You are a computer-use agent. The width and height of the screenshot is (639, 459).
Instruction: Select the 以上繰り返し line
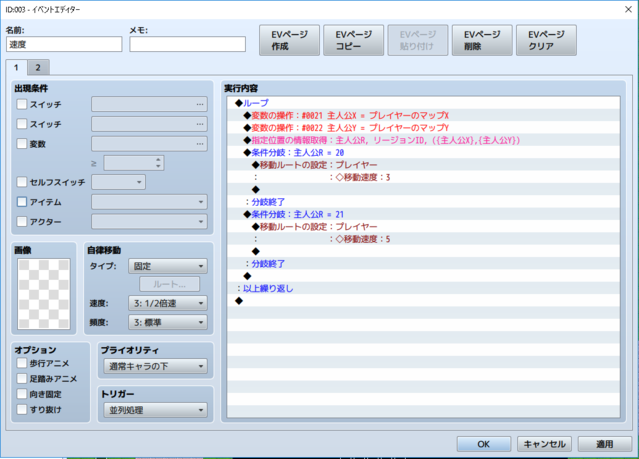[423, 288]
